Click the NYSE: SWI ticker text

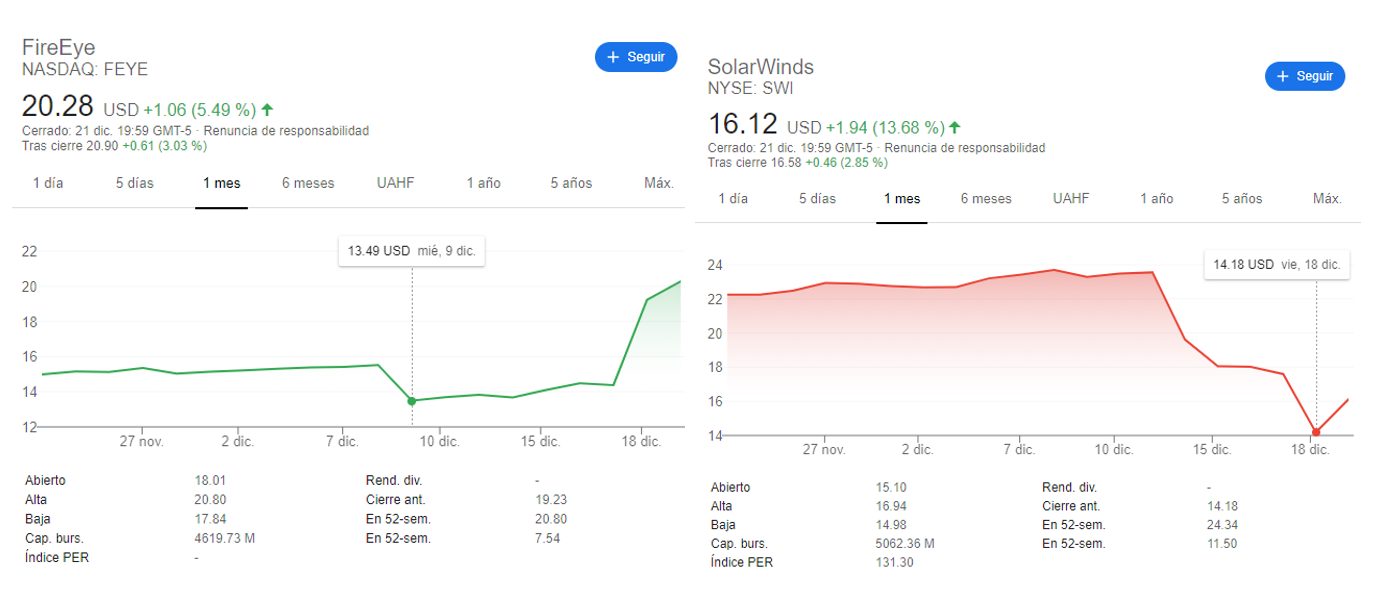(x=751, y=88)
